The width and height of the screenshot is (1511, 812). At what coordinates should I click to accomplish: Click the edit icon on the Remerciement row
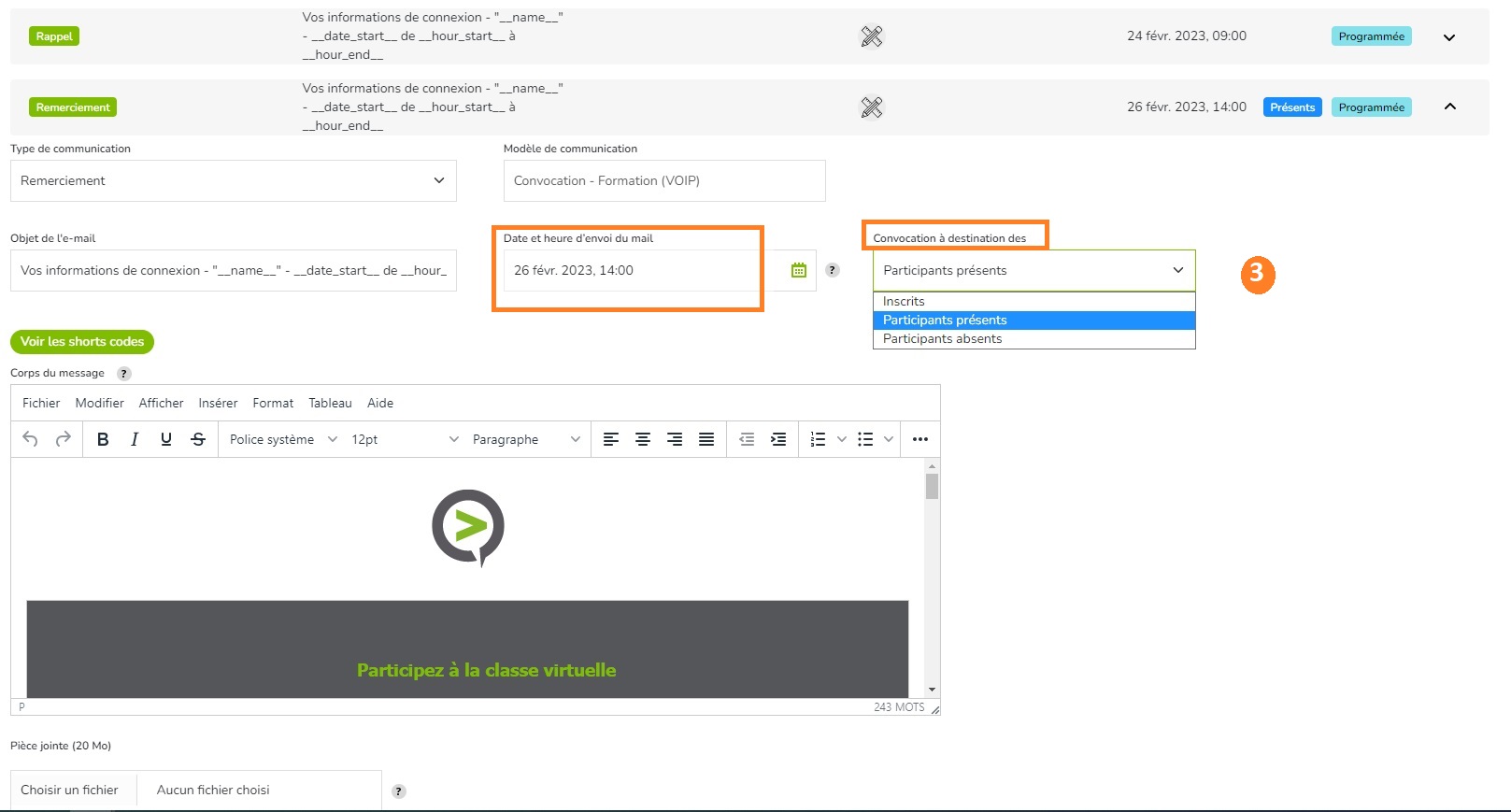[871, 107]
